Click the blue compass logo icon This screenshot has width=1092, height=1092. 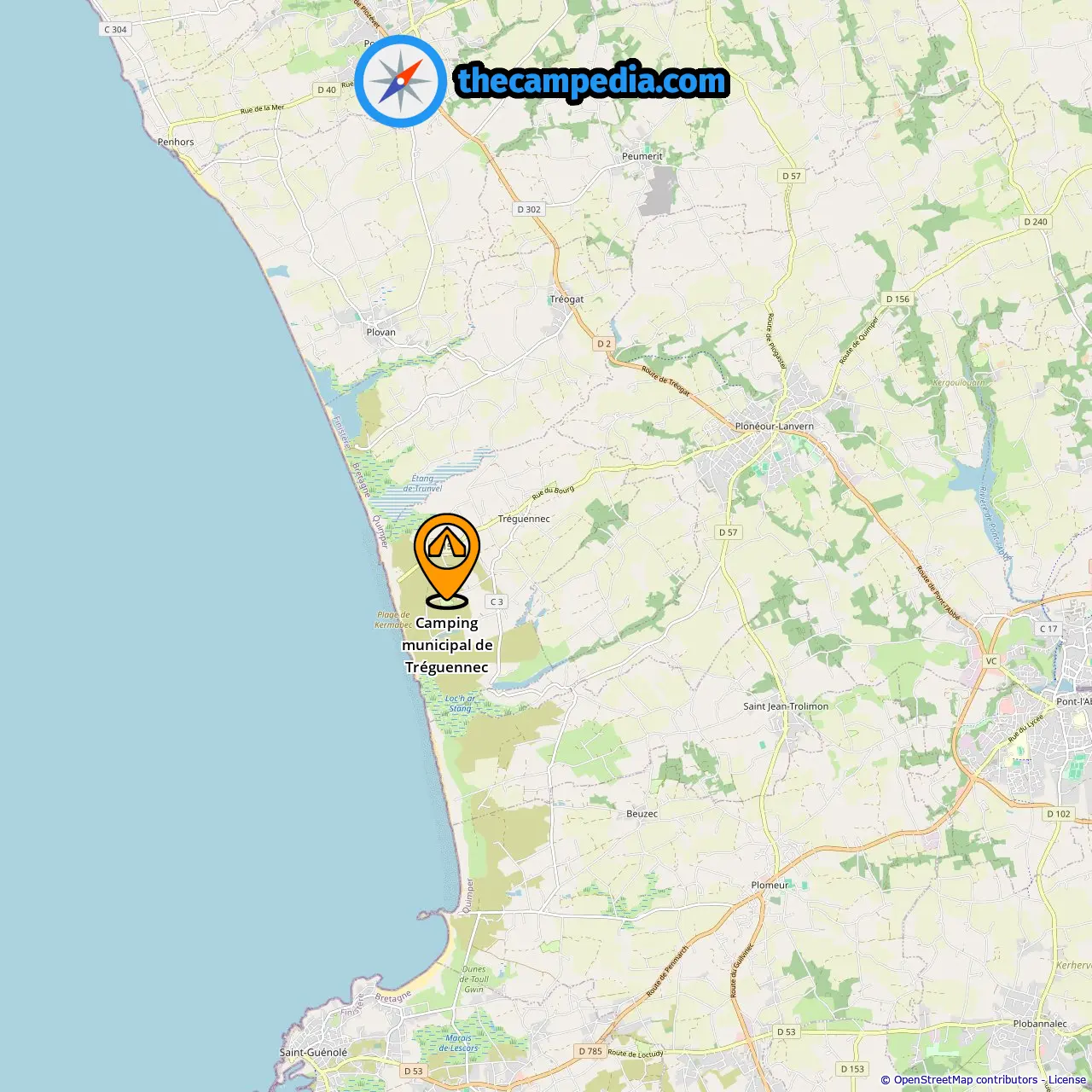pos(401,82)
